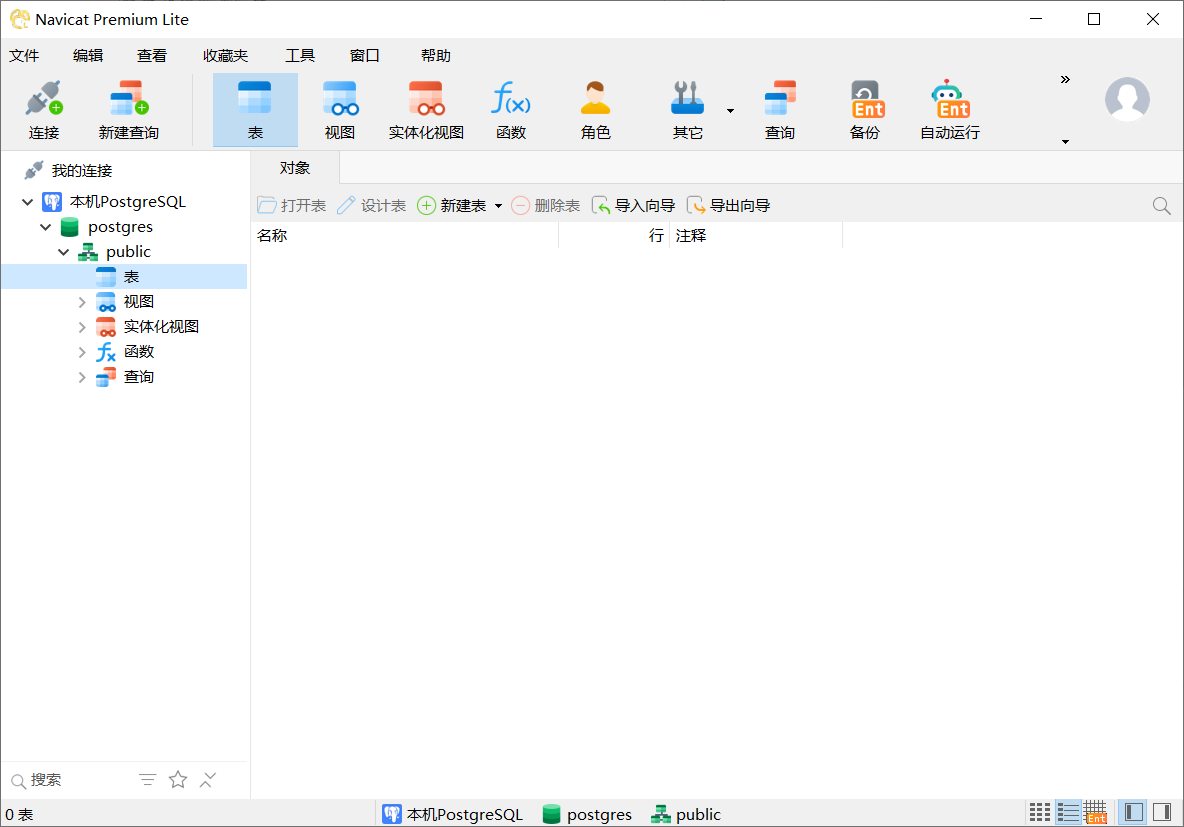
Task: Show more toolbar items via » chevron
Action: point(1065,79)
